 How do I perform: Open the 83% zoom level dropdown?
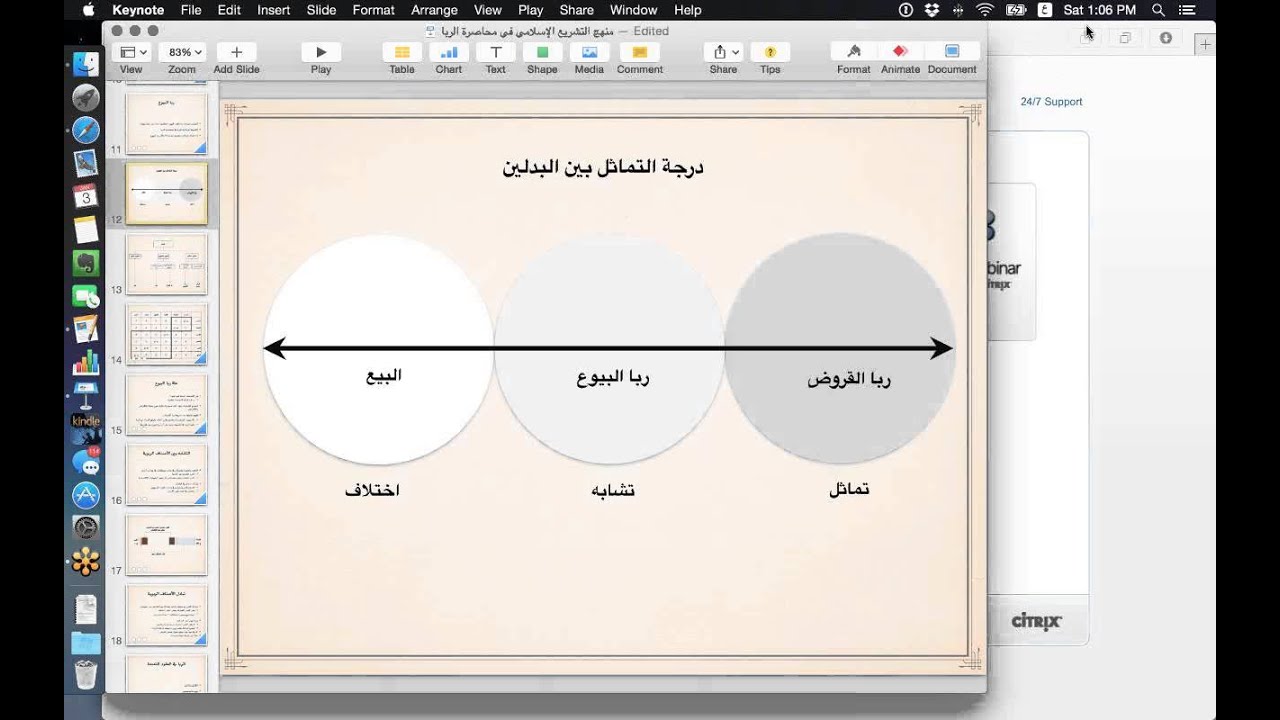point(182,52)
